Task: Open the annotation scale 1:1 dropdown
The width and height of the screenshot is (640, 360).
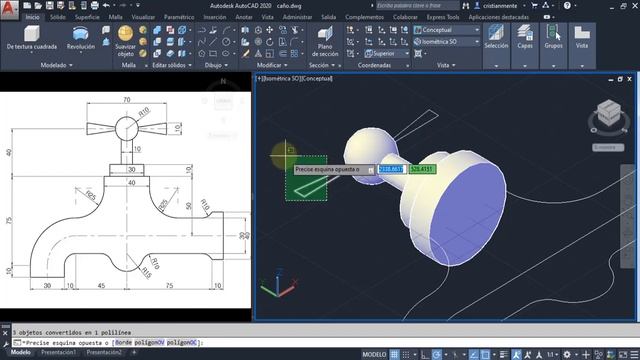Action: pos(553,354)
